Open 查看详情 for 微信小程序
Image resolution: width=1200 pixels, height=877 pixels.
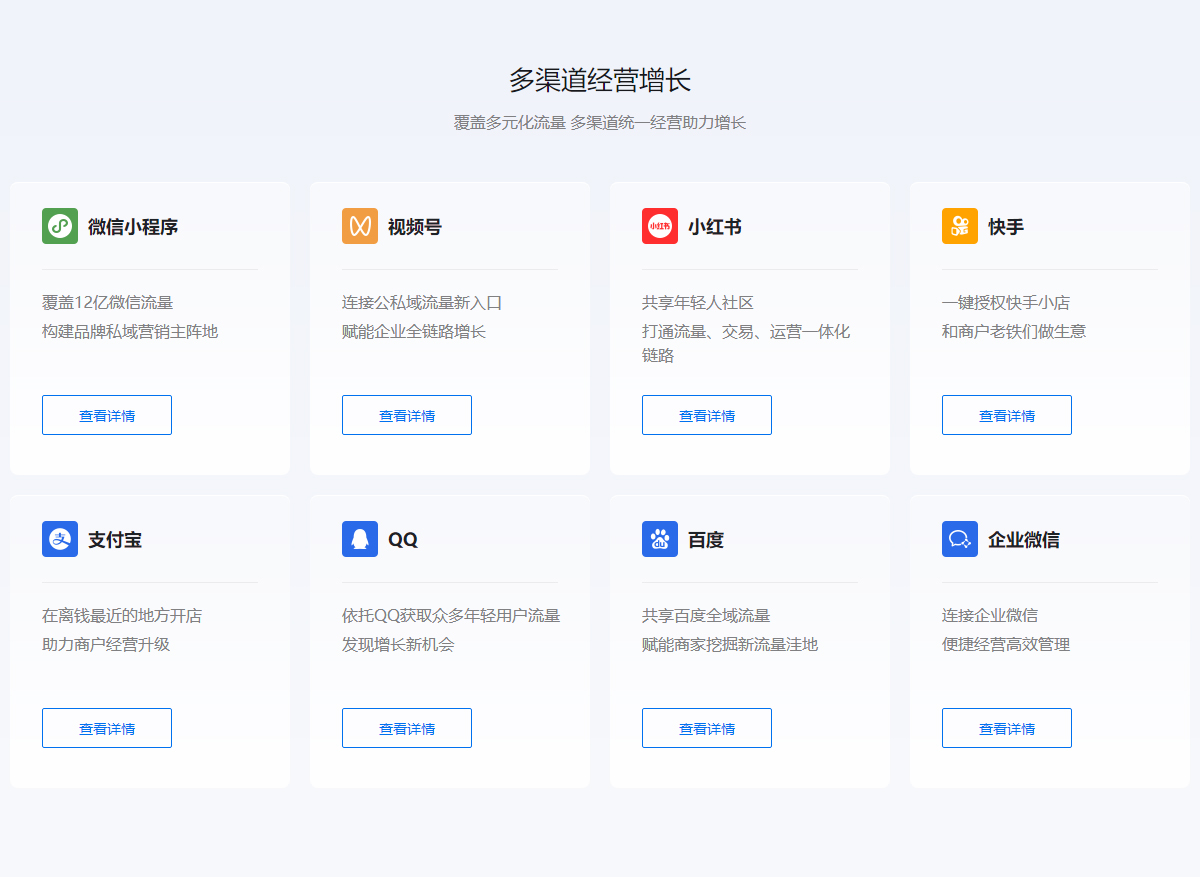point(107,415)
